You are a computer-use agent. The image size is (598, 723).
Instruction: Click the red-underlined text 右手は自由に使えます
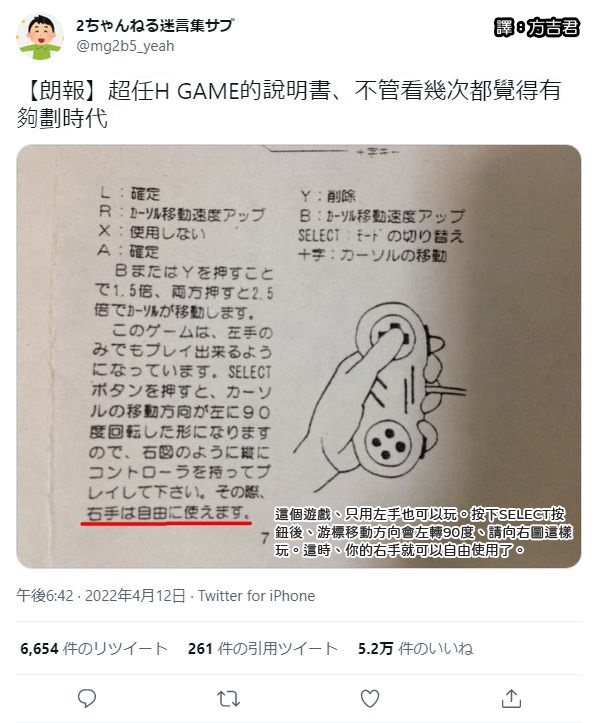(x=168, y=513)
